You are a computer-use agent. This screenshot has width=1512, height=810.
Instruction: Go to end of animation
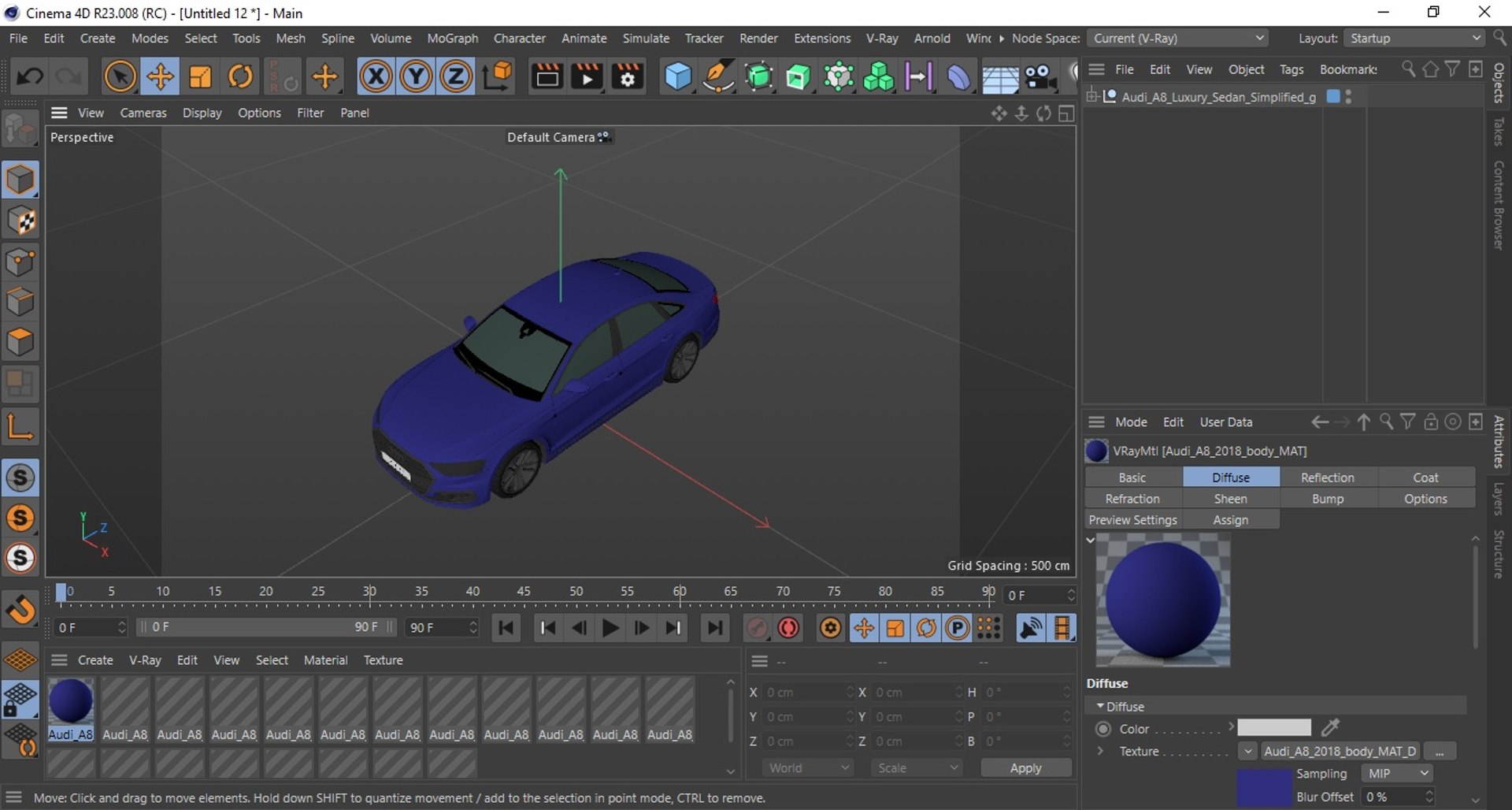714,628
